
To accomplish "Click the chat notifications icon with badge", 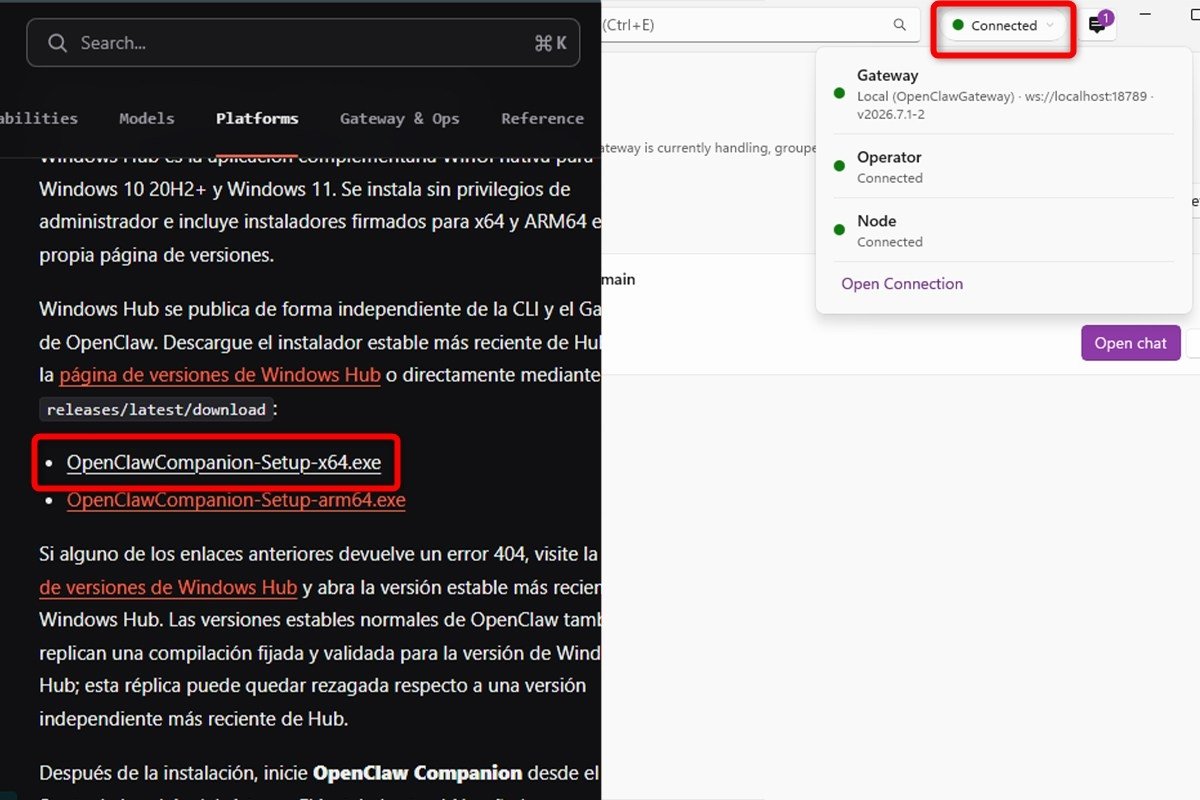I will point(1098,25).
